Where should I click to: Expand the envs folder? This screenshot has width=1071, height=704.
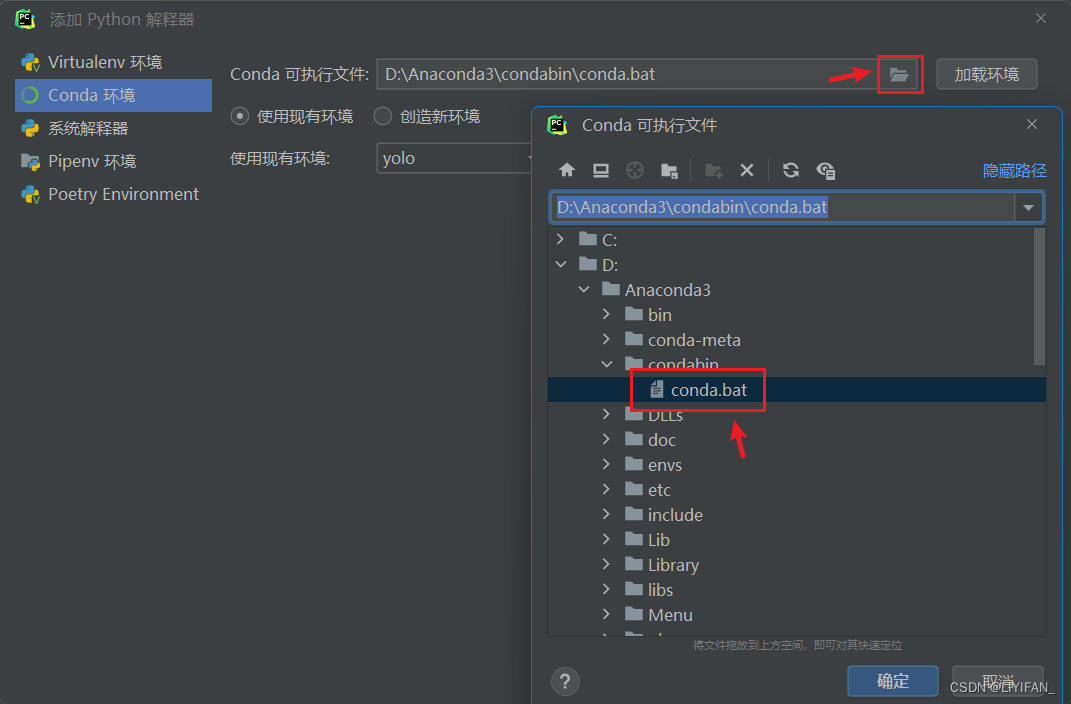coord(607,464)
